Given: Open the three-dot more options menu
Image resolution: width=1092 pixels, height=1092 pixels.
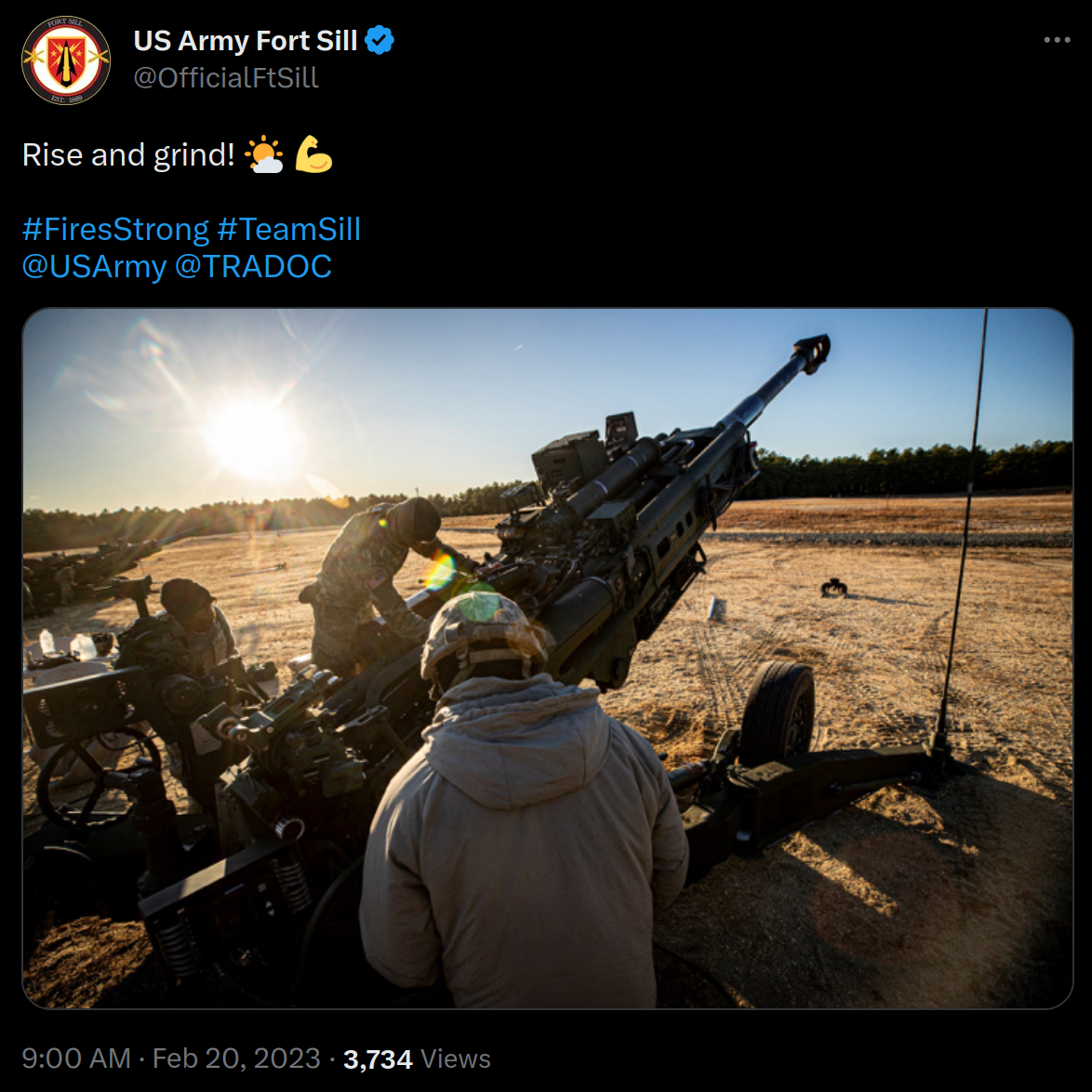Looking at the screenshot, I should click(1057, 40).
